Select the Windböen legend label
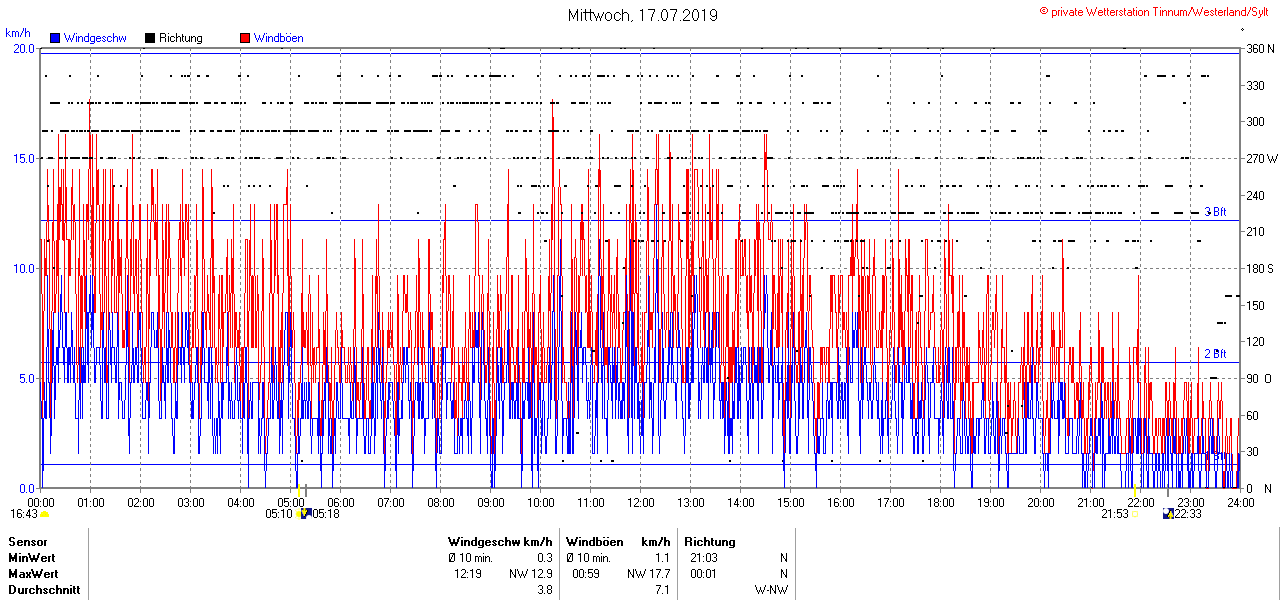1280x600 pixels. pyautogui.click(x=278, y=38)
